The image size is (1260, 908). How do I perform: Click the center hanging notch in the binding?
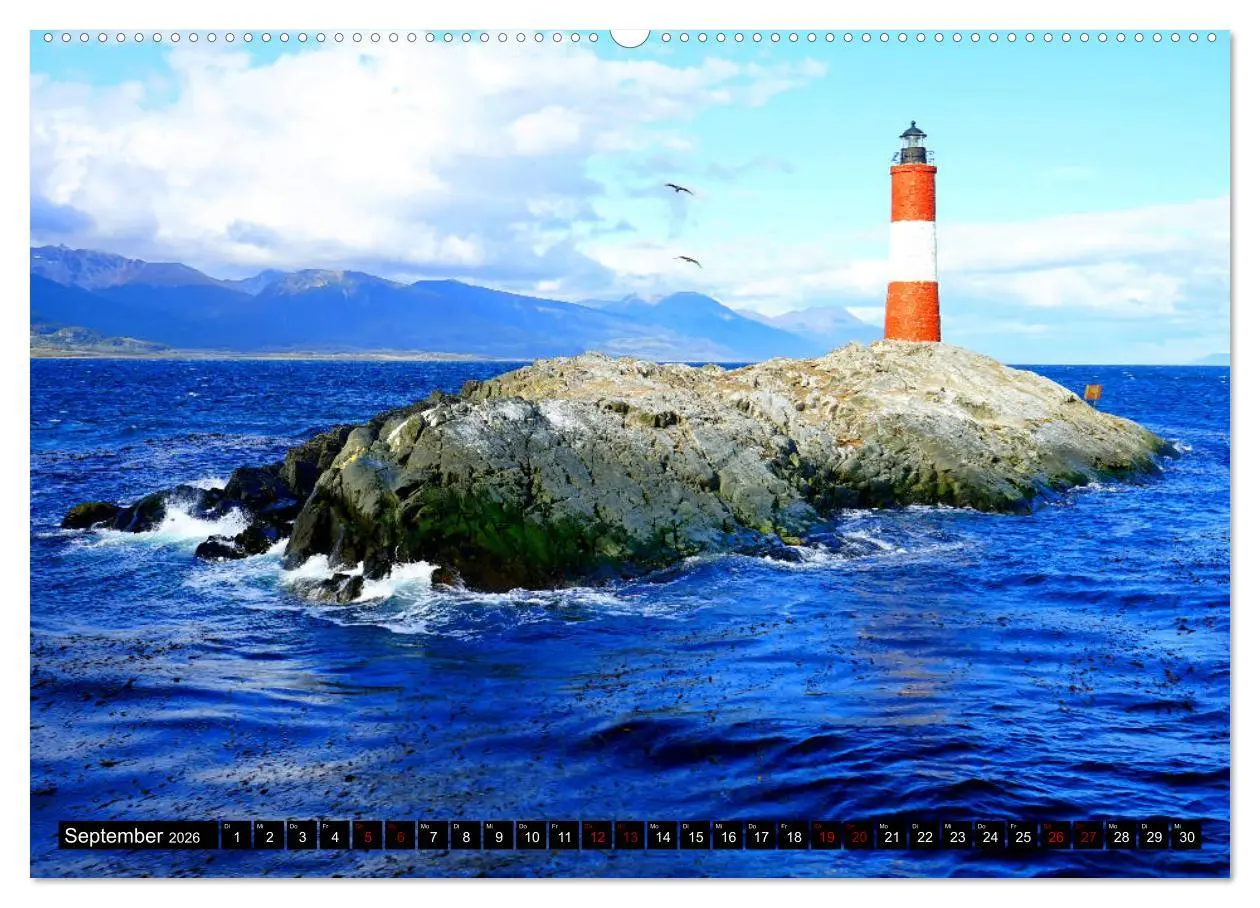tap(630, 38)
